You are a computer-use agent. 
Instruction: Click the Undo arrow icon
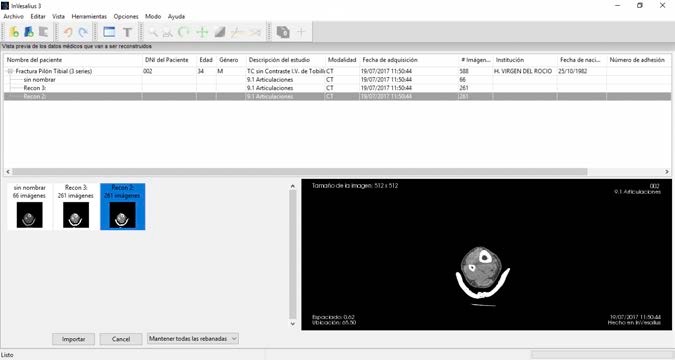68,32
